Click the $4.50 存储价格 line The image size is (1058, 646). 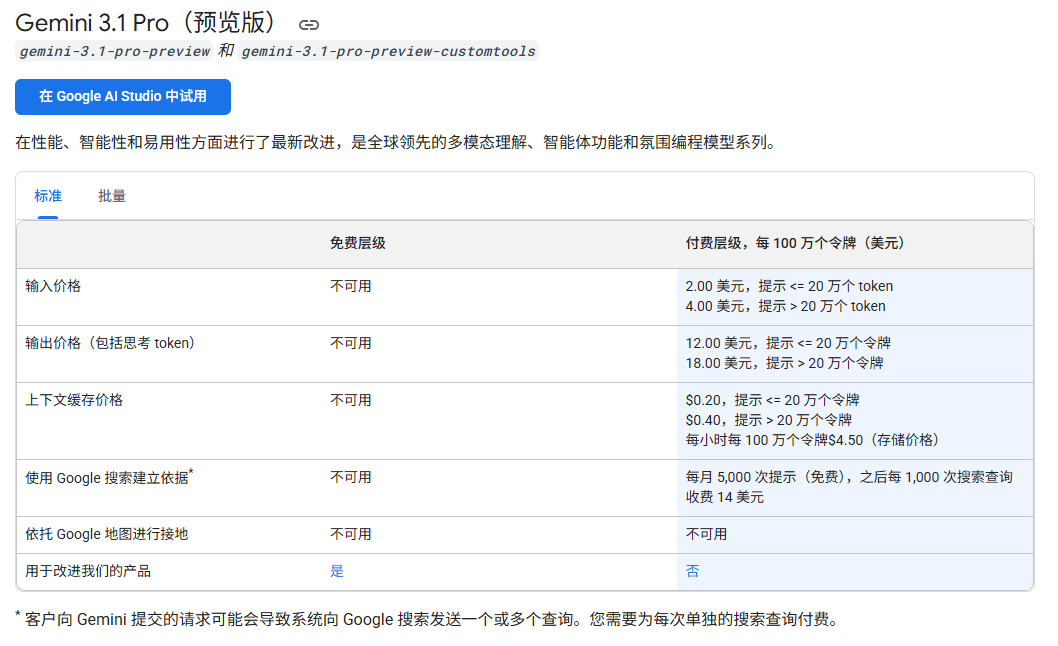(x=812, y=440)
